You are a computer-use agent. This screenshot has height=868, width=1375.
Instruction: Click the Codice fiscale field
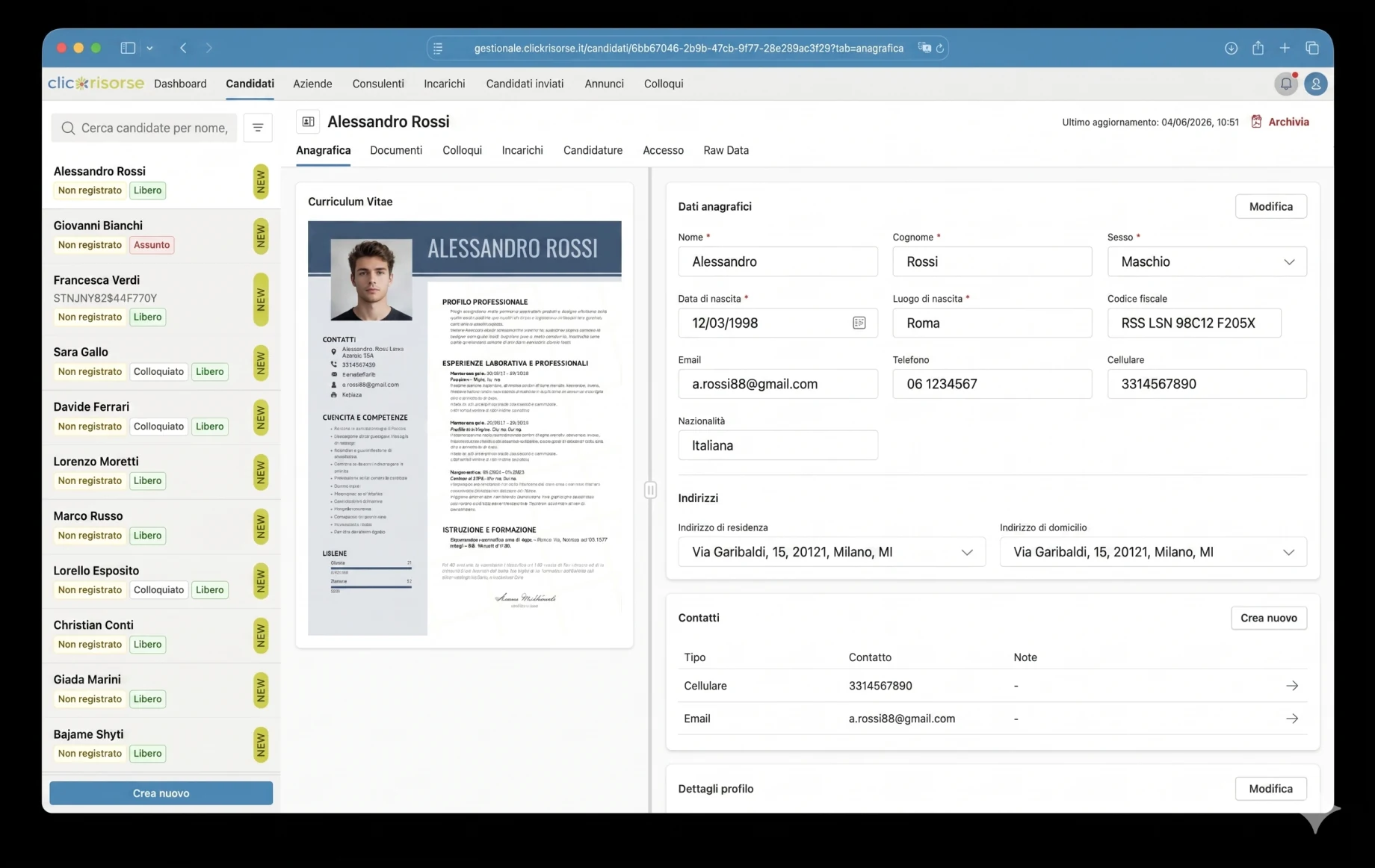[x=1194, y=323]
